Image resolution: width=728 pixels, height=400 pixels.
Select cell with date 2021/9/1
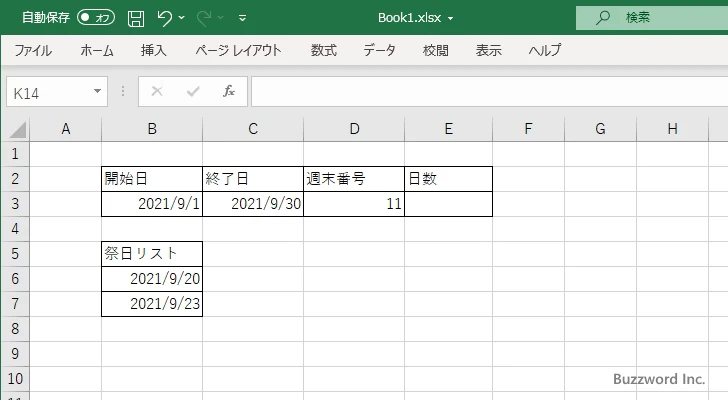pyautogui.click(x=152, y=204)
